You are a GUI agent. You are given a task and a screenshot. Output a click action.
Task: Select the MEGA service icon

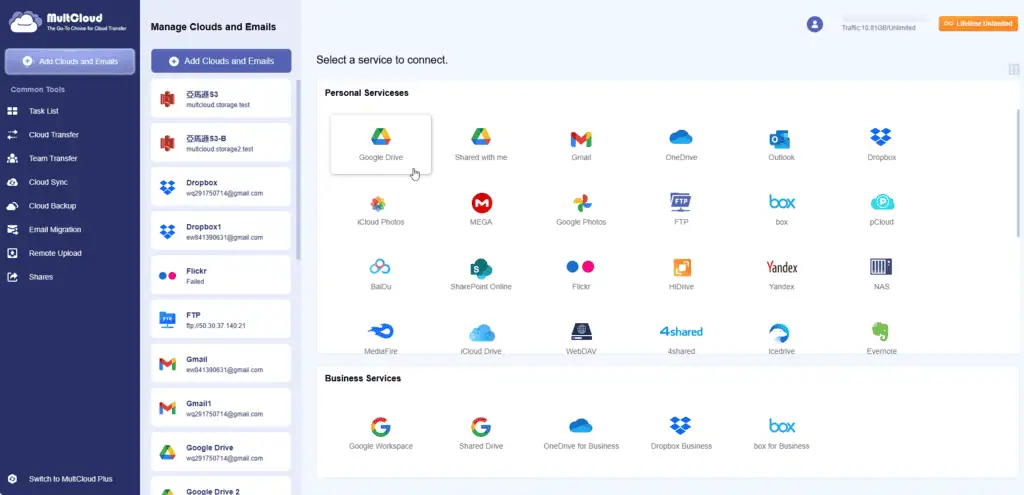point(482,203)
